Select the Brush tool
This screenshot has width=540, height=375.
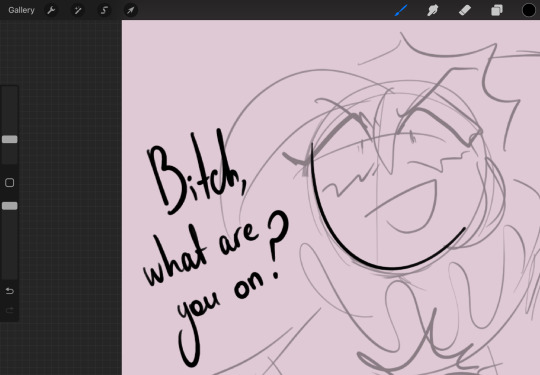click(401, 10)
